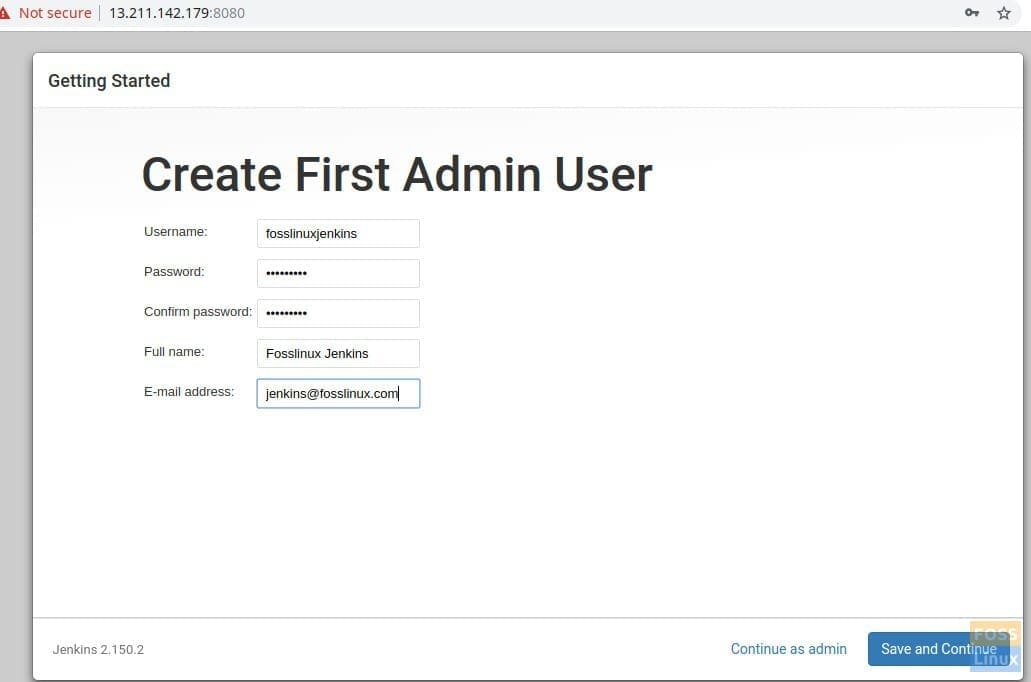Click the Password: label

(x=174, y=272)
